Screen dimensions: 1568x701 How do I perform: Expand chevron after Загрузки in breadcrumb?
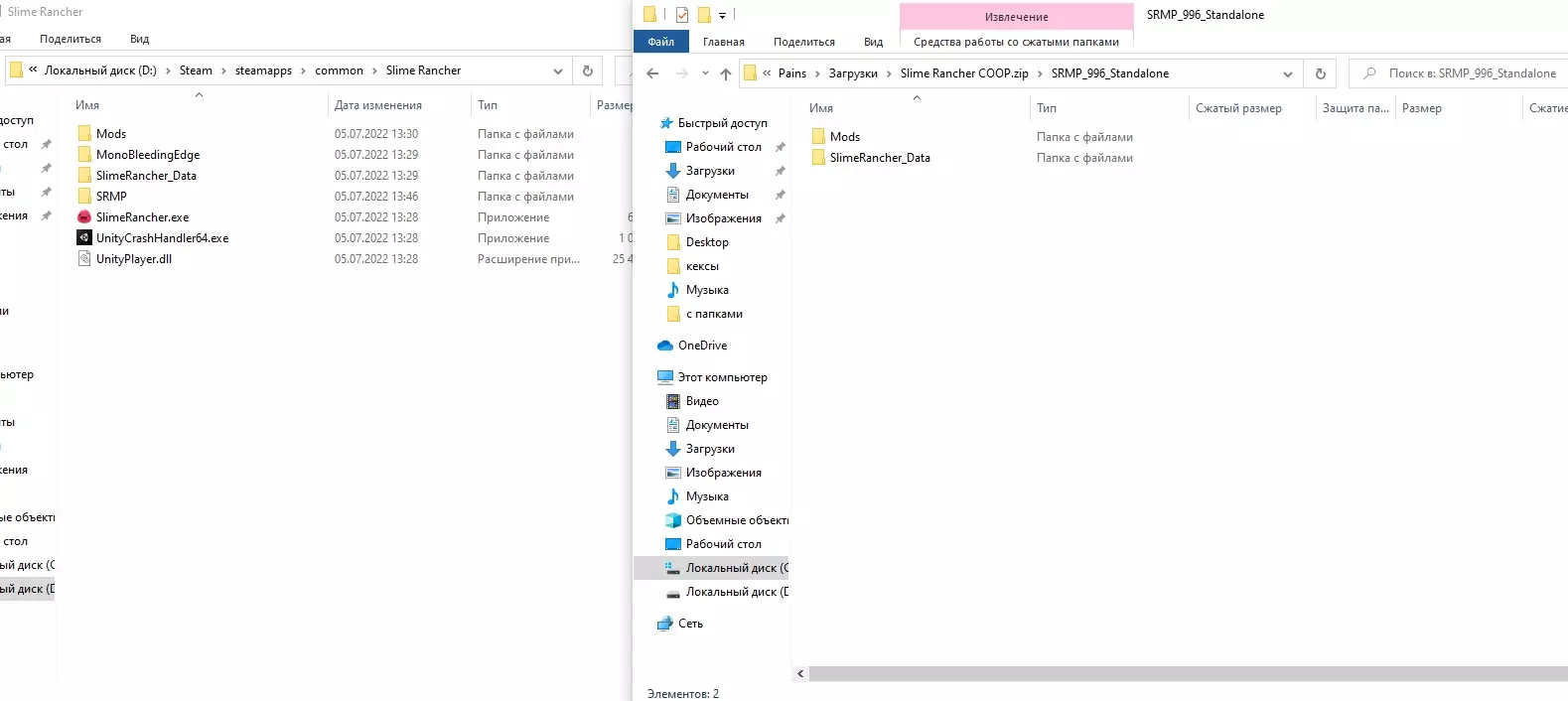tap(890, 73)
